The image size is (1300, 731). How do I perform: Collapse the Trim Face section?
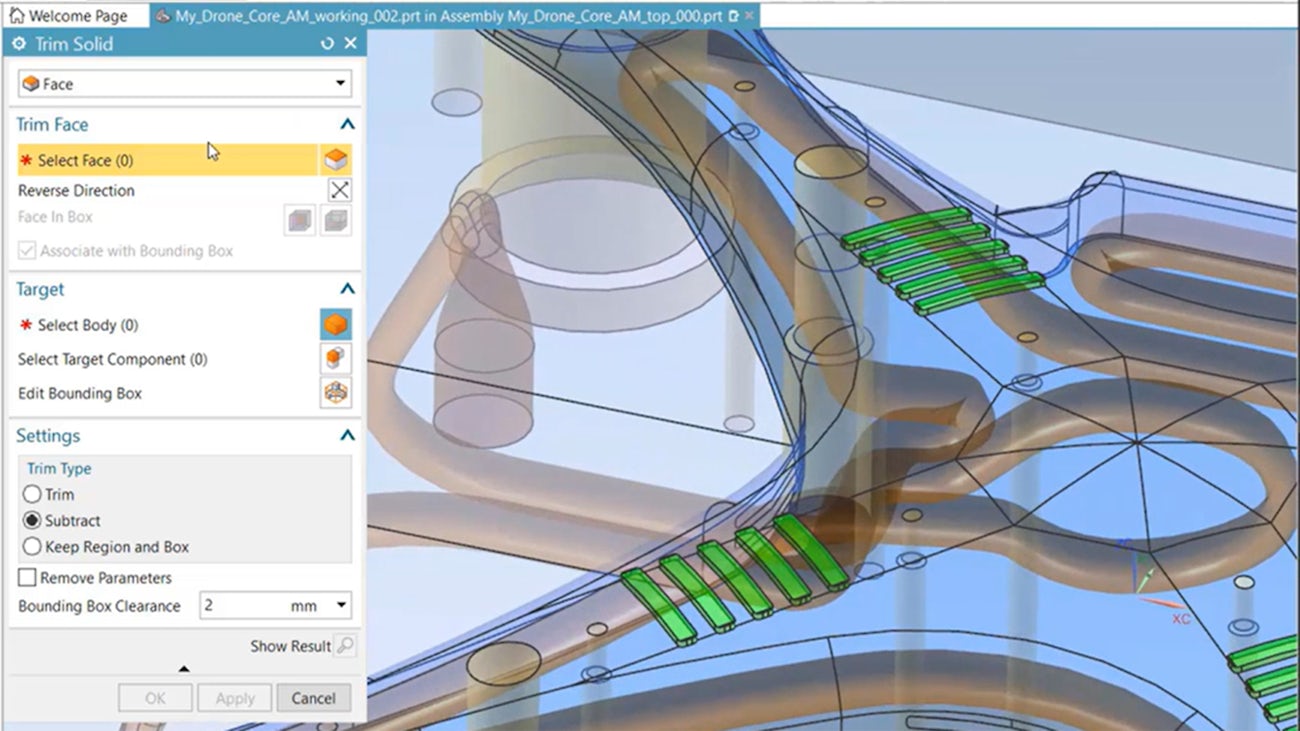point(348,124)
